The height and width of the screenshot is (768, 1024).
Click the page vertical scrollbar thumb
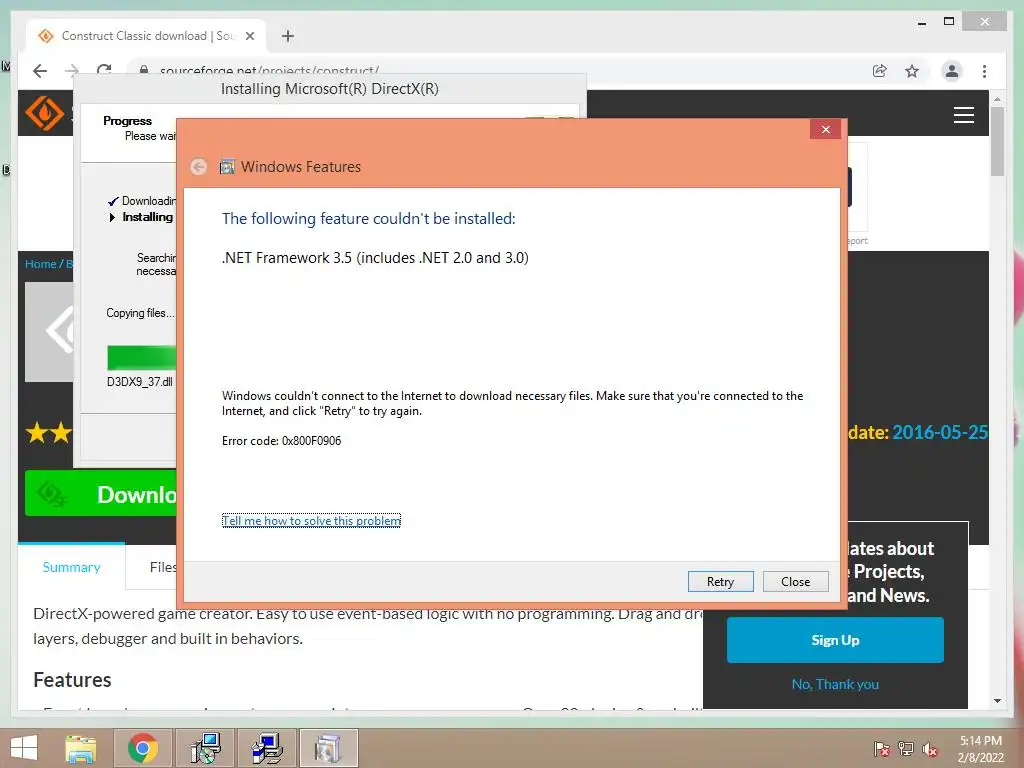click(997, 141)
